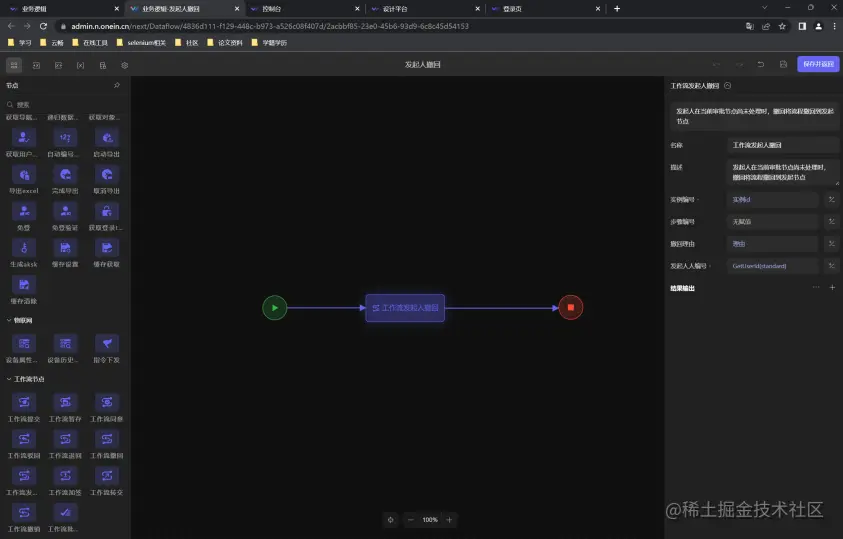Open the grid nodes view in toolbar
The width and height of the screenshot is (843, 539).
point(14,65)
